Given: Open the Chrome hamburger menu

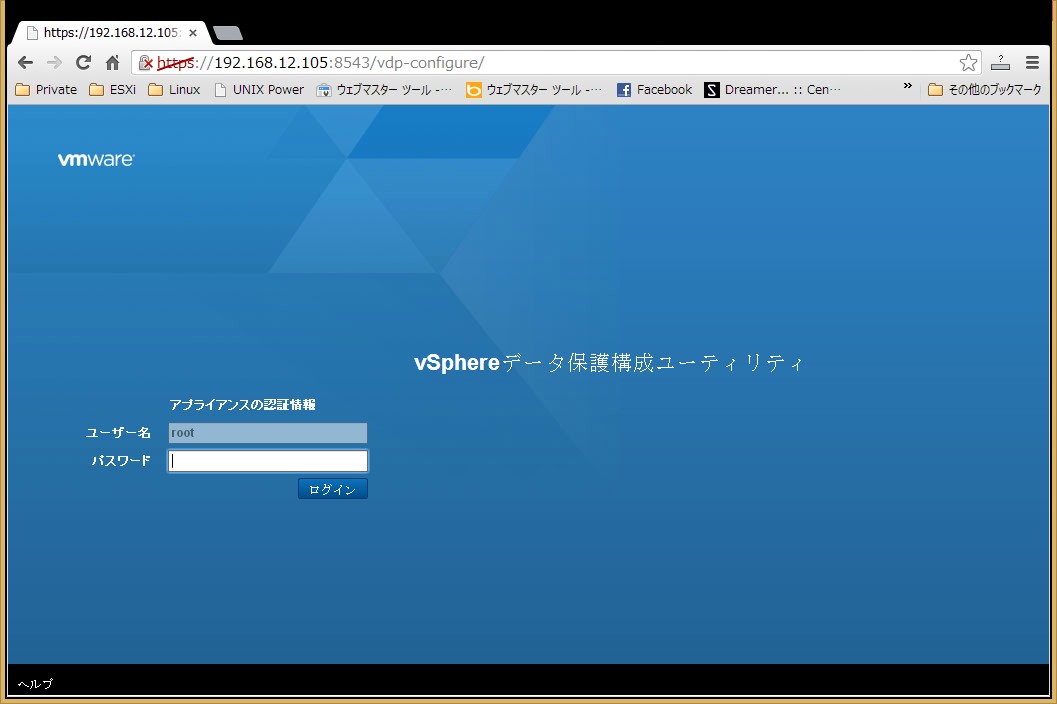Looking at the screenshot, I should pyautogui.click(x=1032, y=63).
